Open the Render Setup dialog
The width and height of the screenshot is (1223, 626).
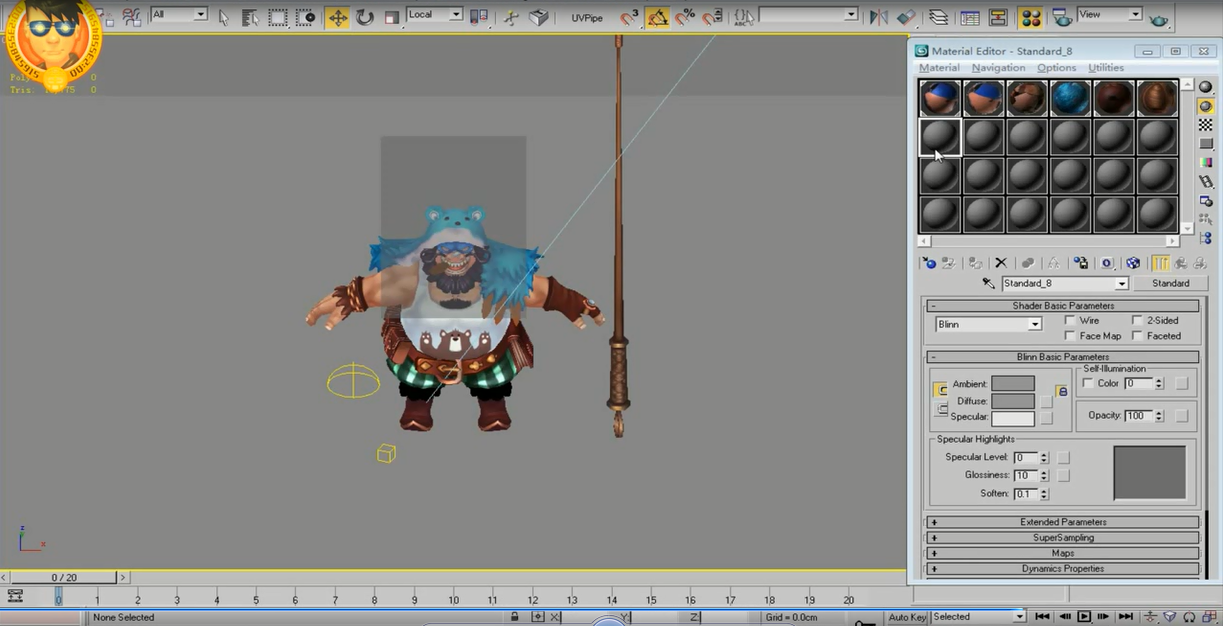pos(1062,17)
